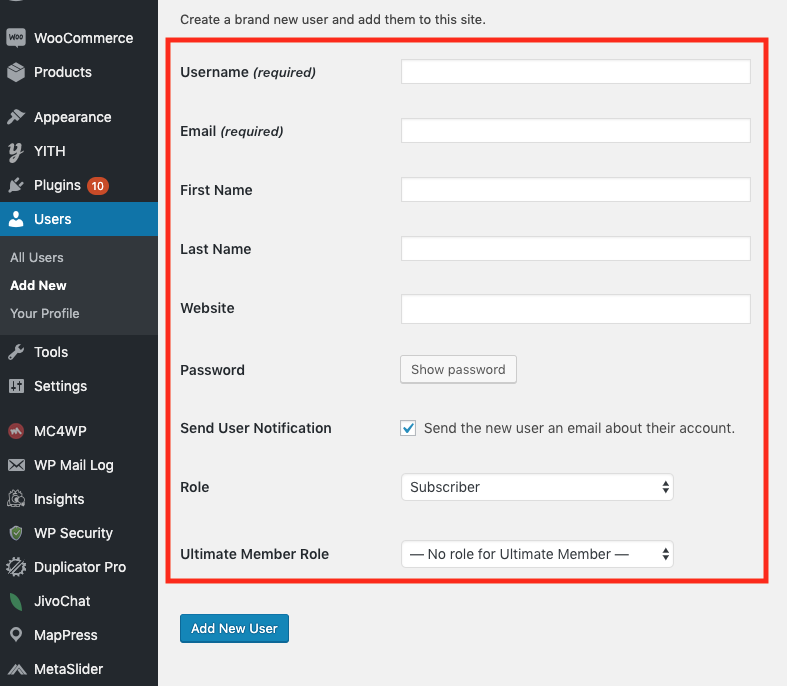Open the Role dropdown showing Subscriber
Screen dimensions: 787x686
click(537, 487)
